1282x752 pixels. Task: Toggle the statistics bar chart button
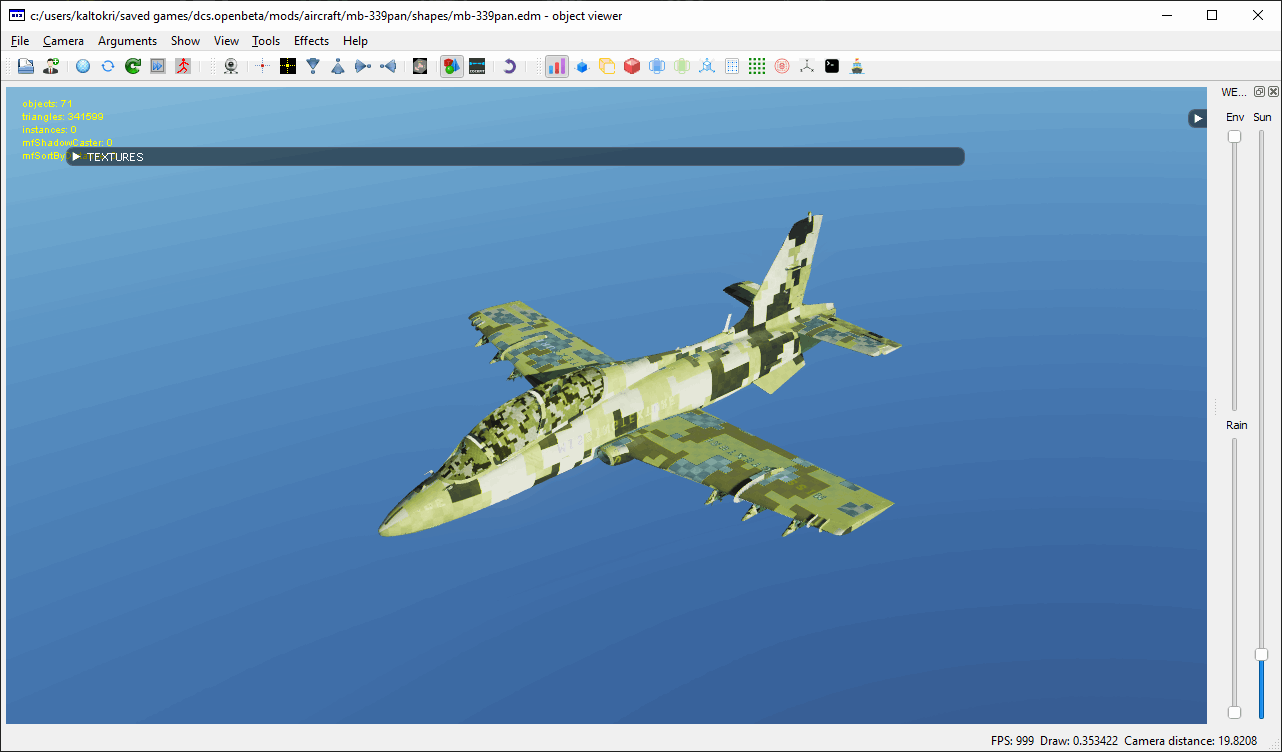click(x=556, y=66)
